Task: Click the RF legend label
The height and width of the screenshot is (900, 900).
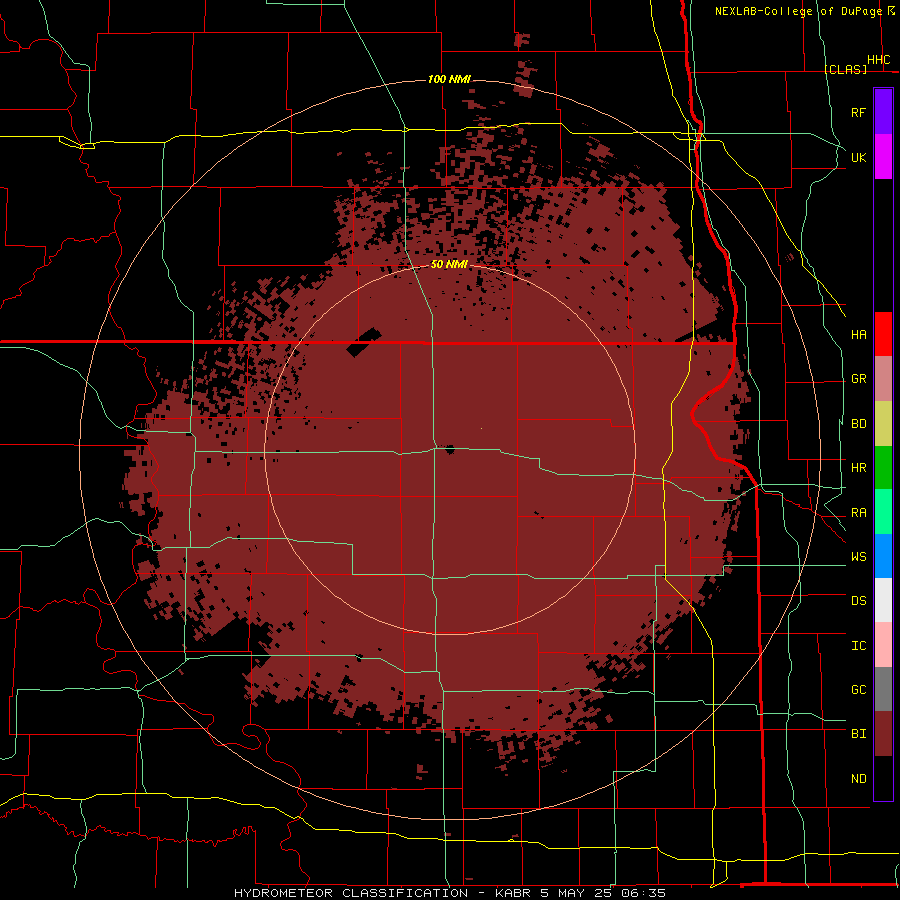Action: 859,112
